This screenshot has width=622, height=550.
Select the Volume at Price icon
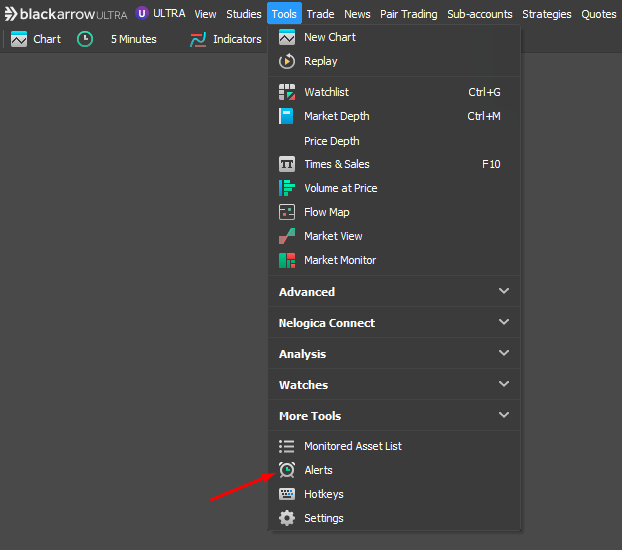pyautogui.click(x=287, y=188)
